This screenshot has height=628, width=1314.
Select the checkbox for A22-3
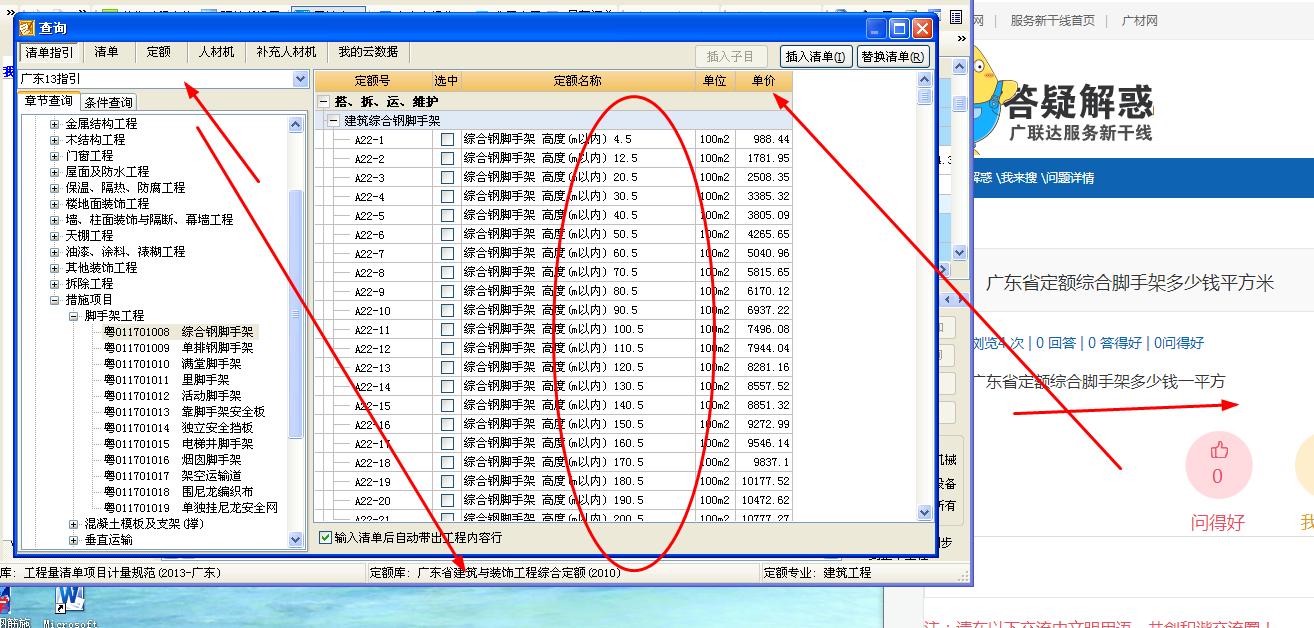(x=447, y=178)
